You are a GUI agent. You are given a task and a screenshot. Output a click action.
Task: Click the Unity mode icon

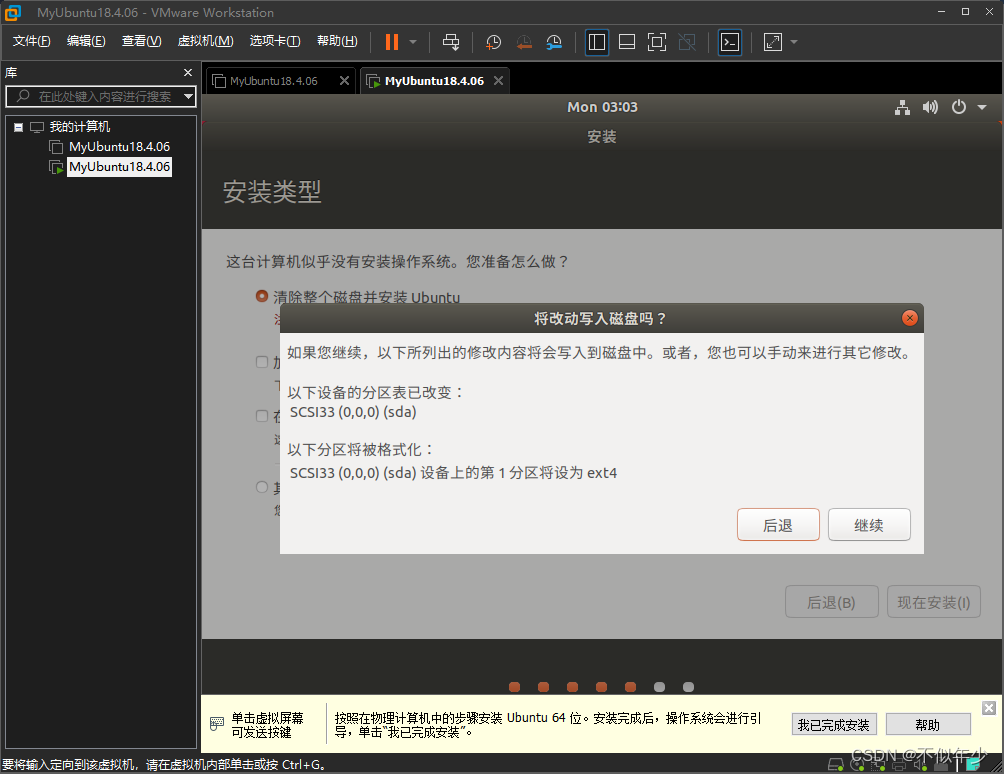coord(687,42)
